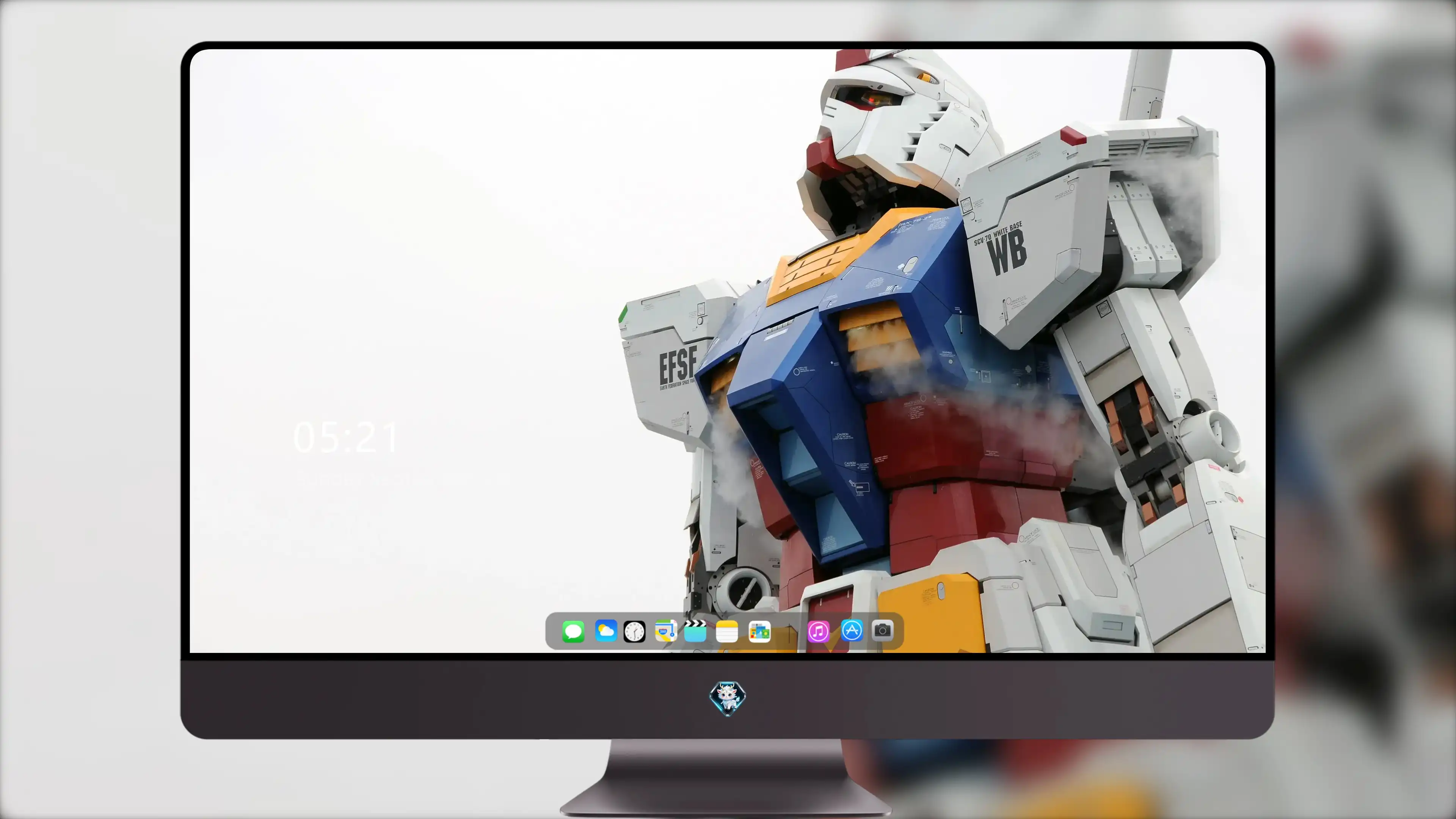Click the dragon logo badge on monitor chin
The height and width of the screenshot is (819, 1456).
(728, 698)
